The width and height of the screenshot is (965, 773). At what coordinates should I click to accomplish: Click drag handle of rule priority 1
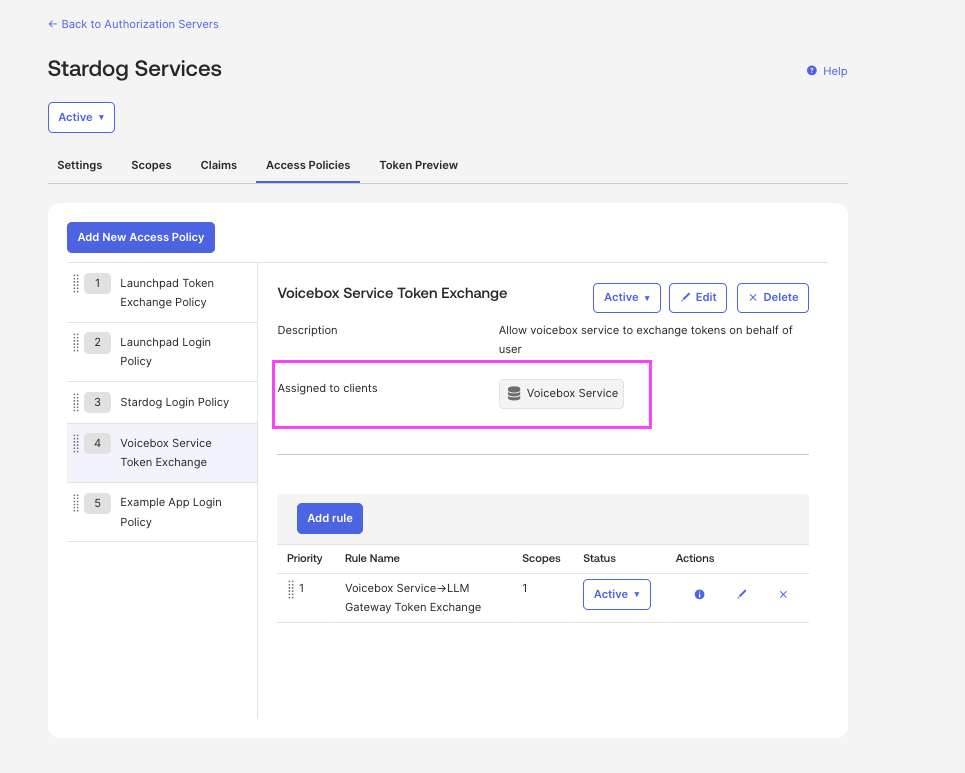point(291,589)
